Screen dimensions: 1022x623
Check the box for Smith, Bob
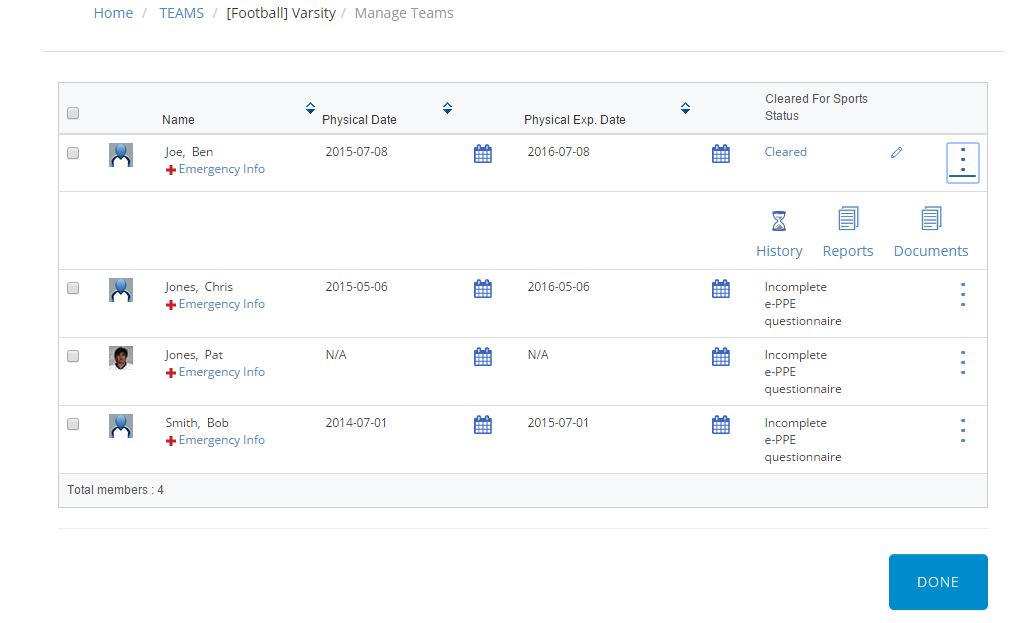(73, 424)
